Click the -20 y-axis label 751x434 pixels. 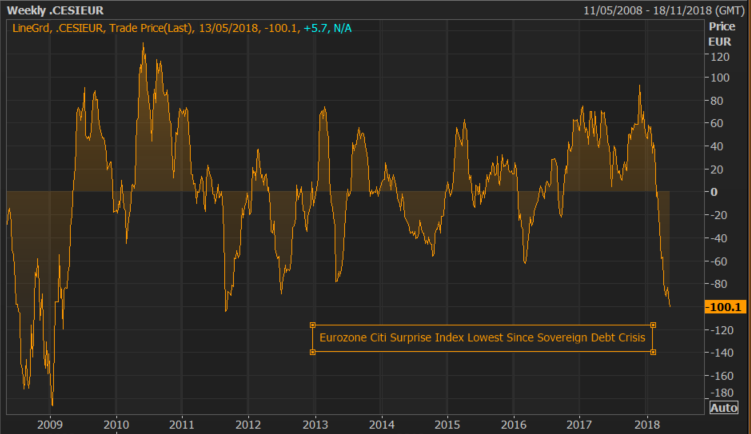[718, 215]
